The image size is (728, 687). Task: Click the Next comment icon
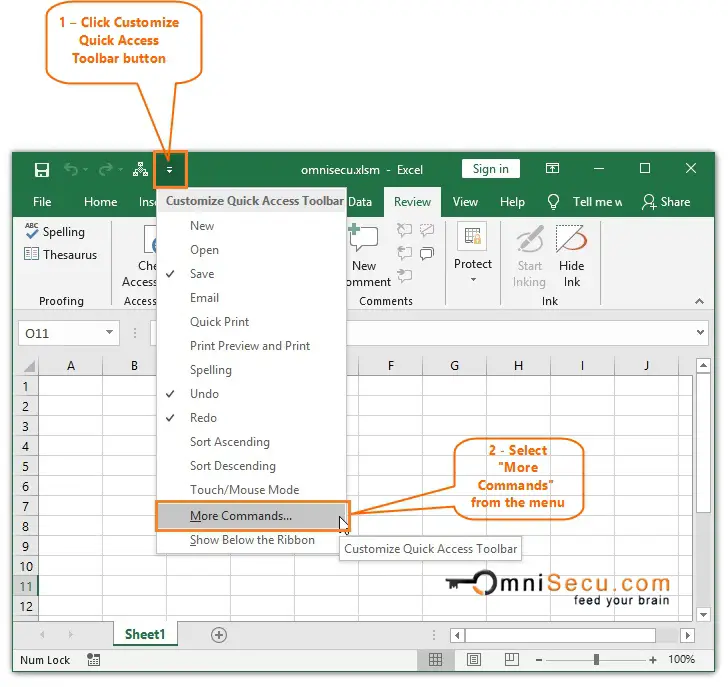[404, 276]
